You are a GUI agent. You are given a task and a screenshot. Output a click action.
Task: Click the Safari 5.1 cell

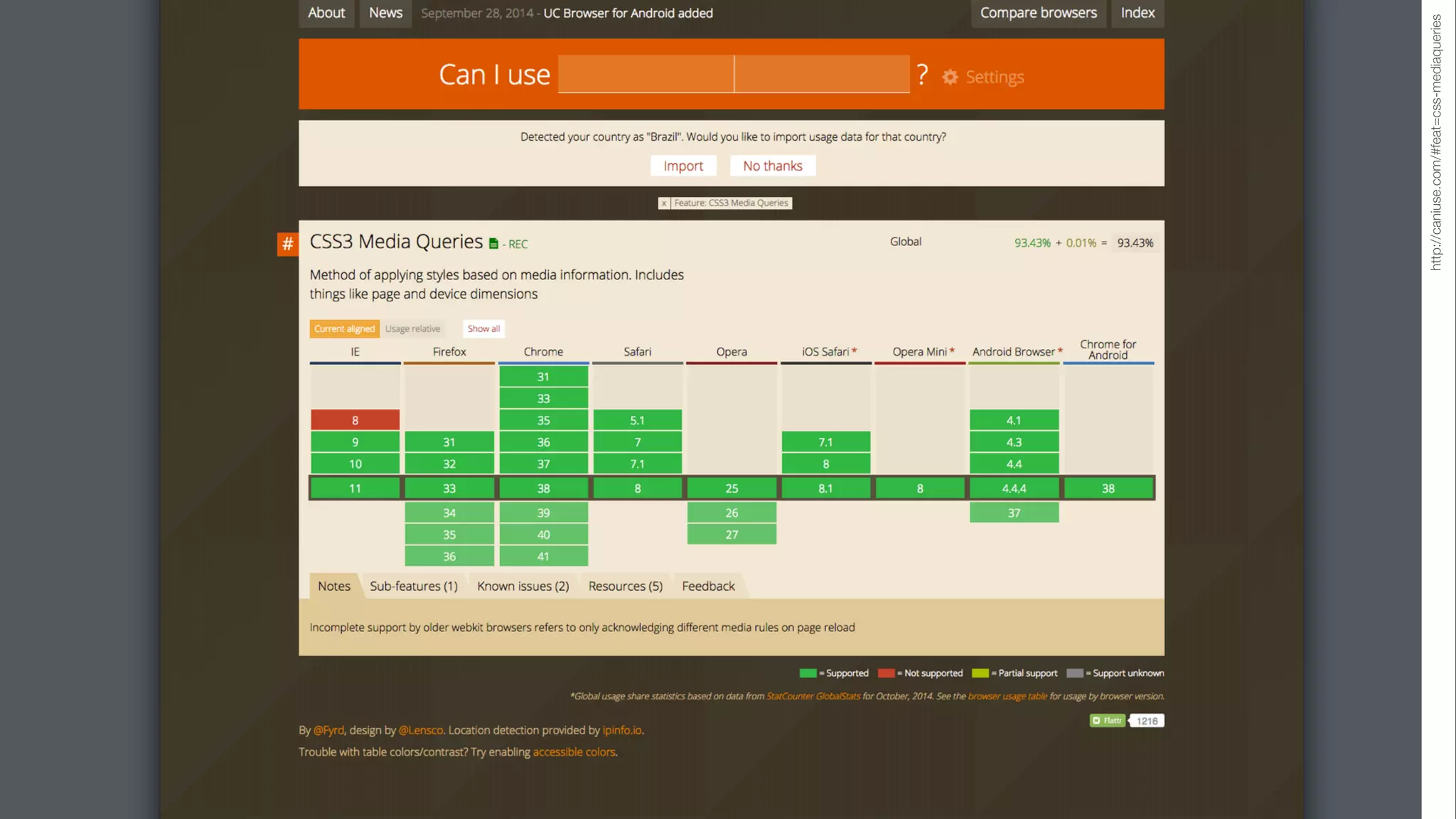638,420
